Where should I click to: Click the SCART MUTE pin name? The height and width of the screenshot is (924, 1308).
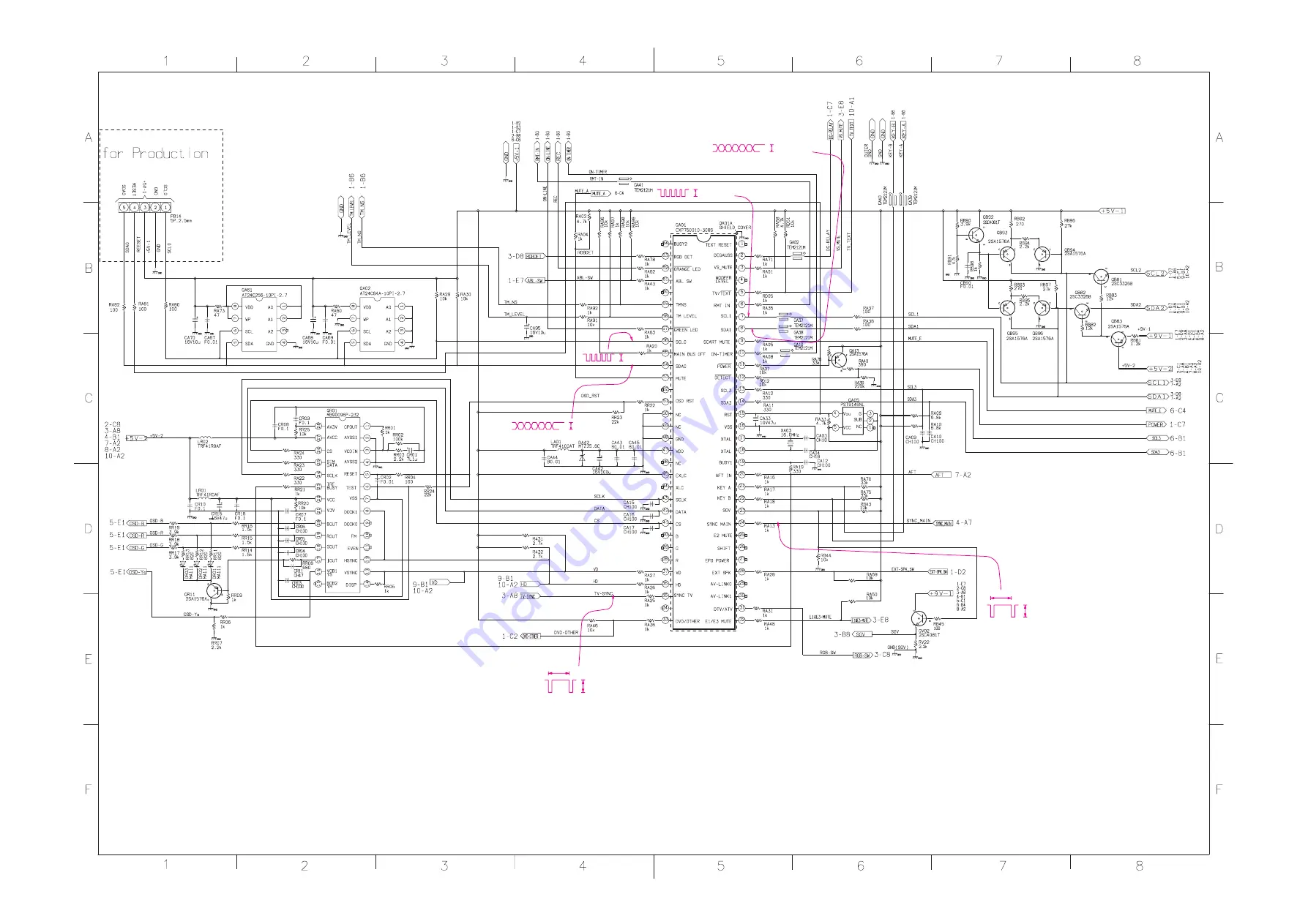[x=717, y=342]
